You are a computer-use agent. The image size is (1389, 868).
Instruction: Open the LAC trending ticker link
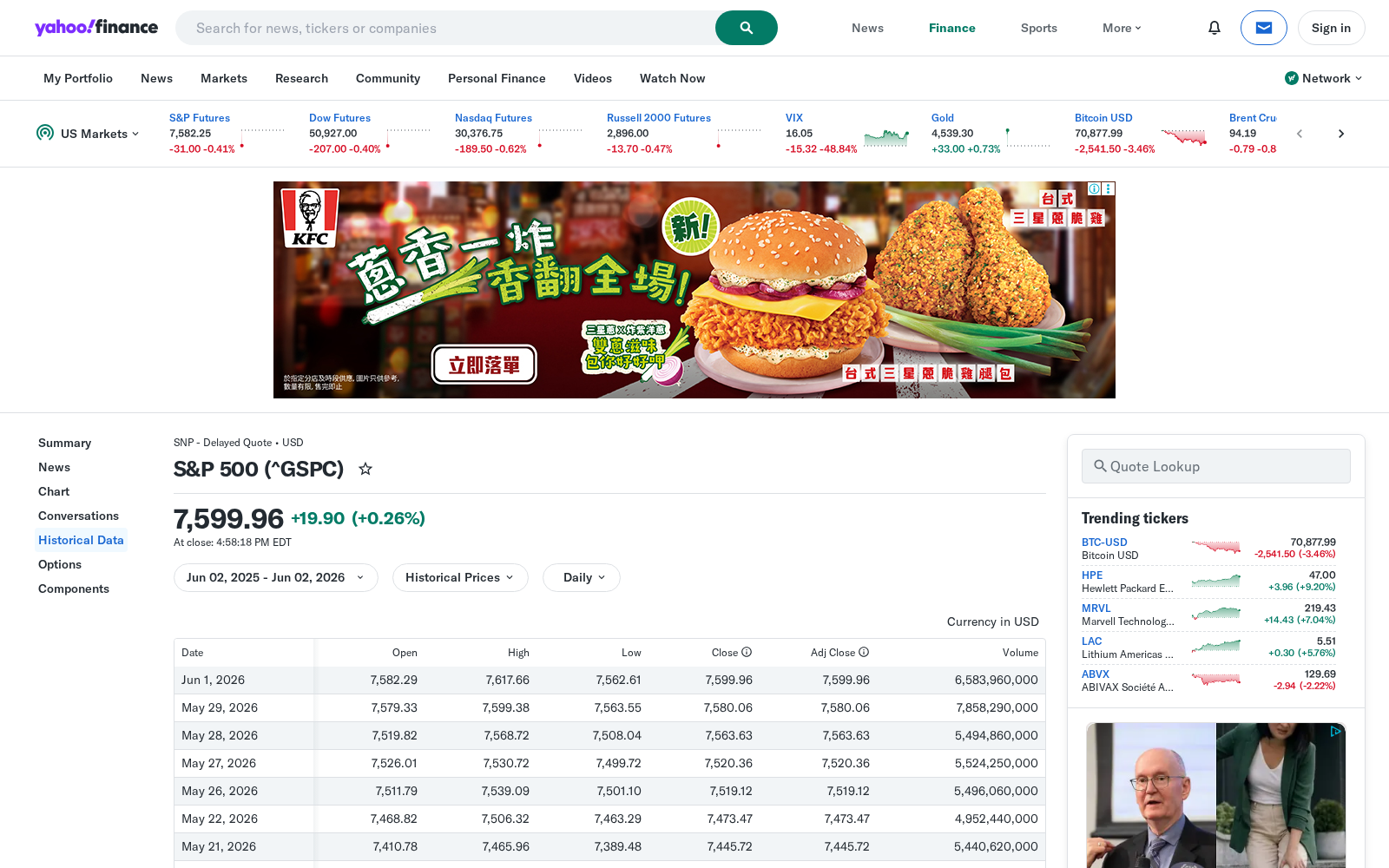1091,641
